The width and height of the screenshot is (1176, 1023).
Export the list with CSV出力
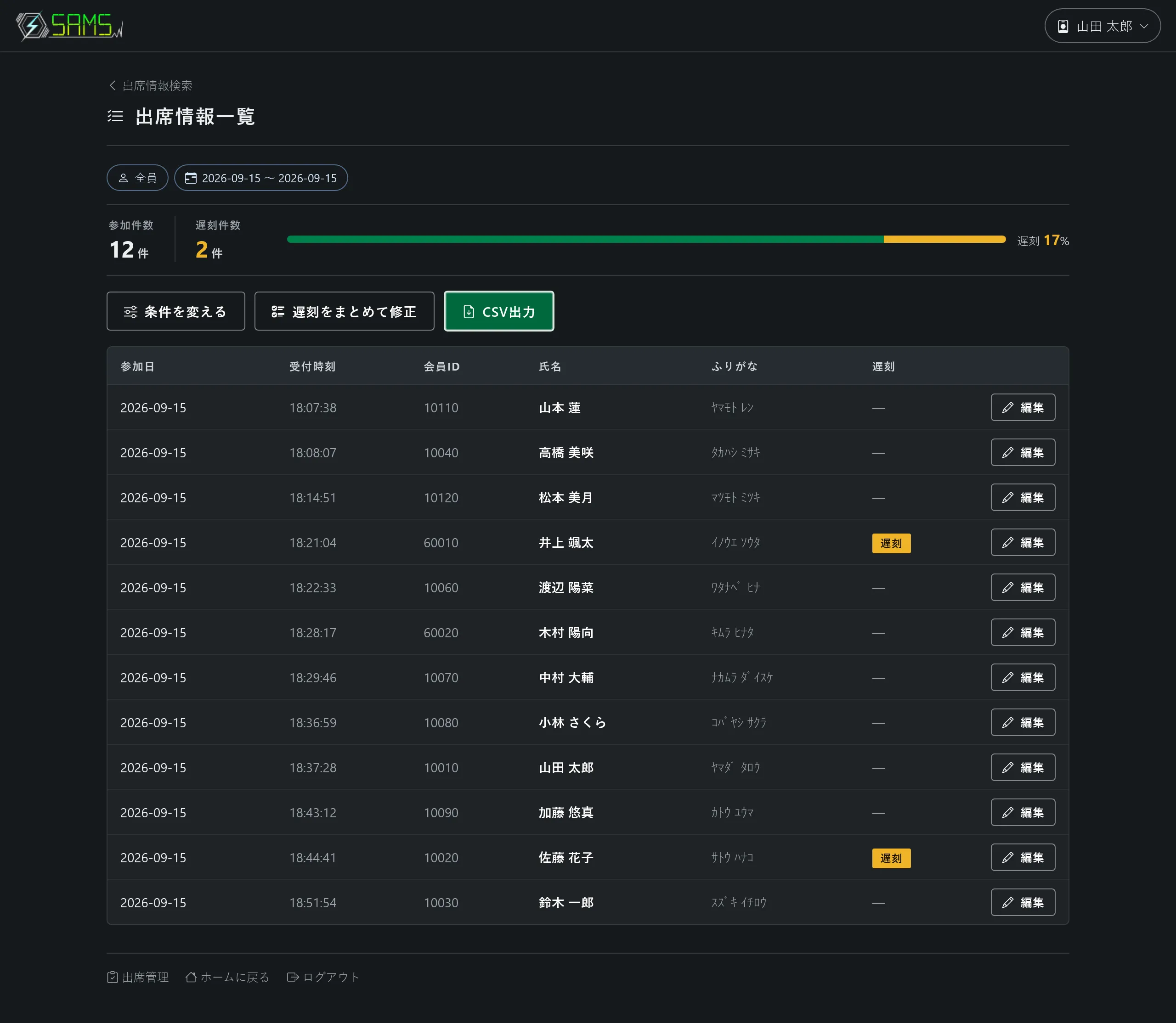(x=499, y=311)
